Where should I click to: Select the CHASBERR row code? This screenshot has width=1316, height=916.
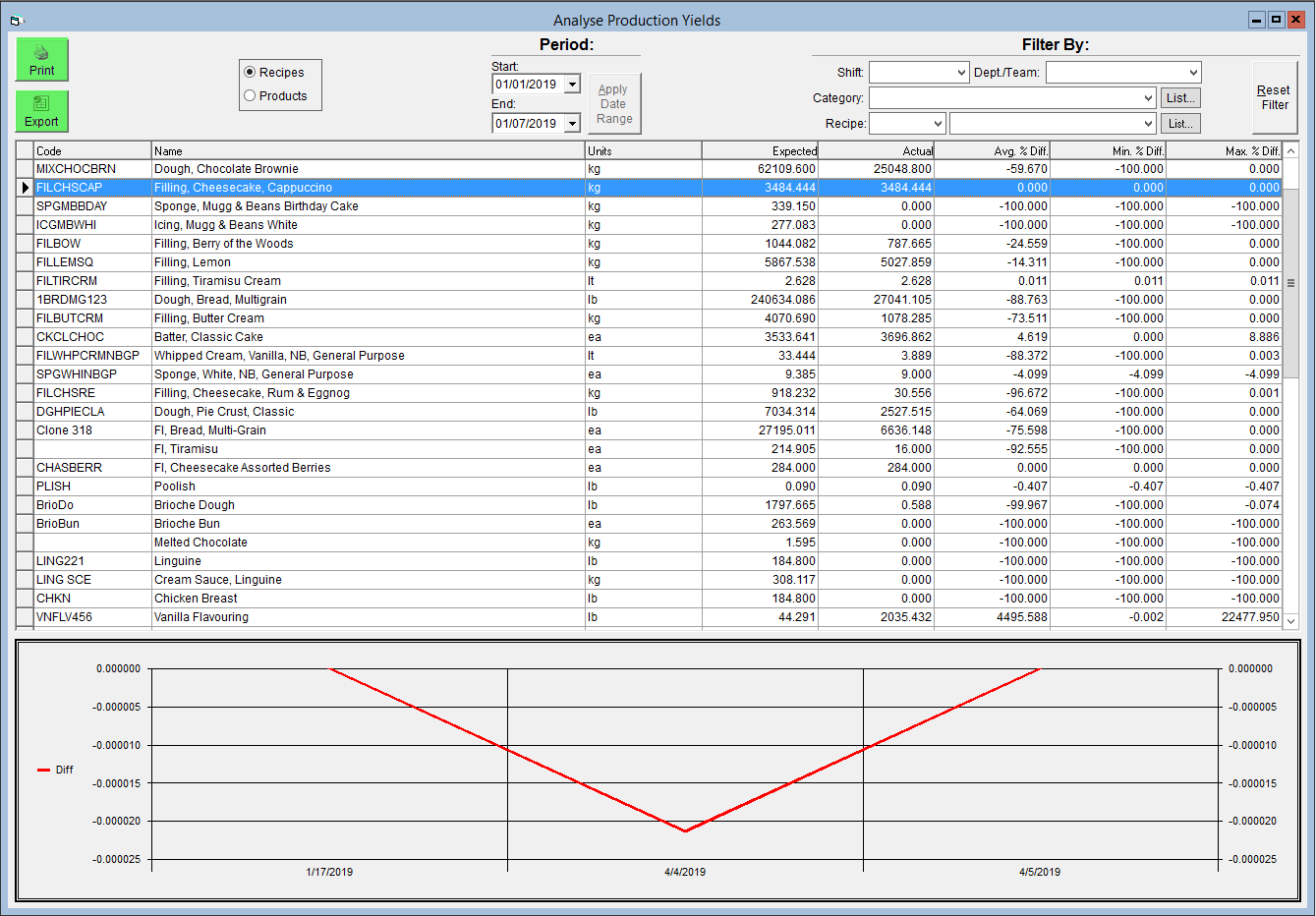point(92,468)
